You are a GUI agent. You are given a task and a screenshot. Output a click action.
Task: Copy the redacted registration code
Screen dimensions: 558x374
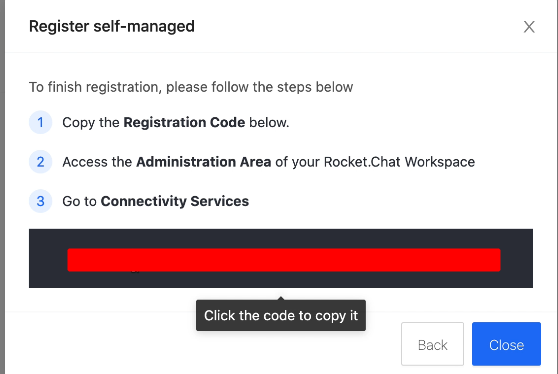pyautogui.click(x=284, y=260)
